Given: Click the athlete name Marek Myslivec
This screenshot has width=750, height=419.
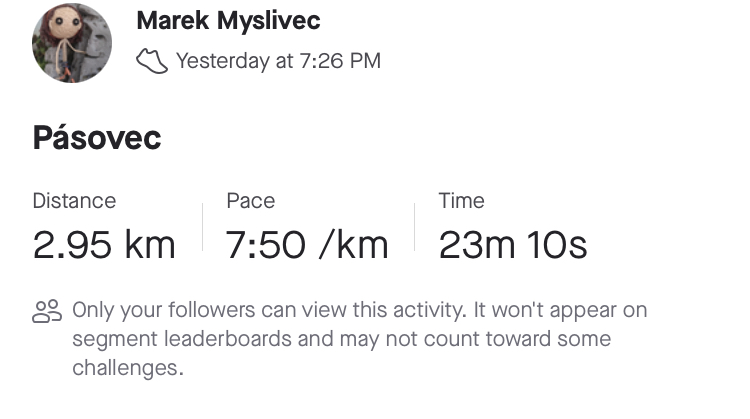Looking at the screenshot, I should (228, 21).
